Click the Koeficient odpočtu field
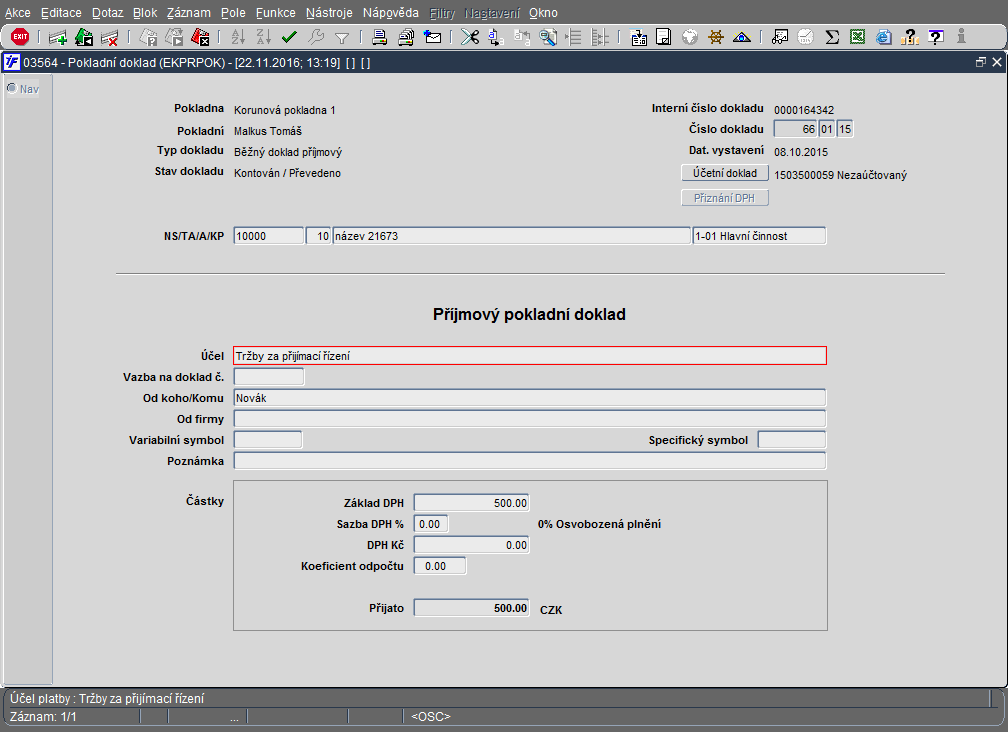The height and width of the screenshot is (732, 1008). [440, 566]
